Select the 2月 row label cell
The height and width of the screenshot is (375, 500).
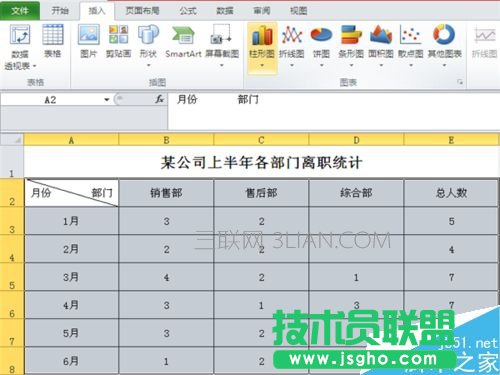[71, 249]
